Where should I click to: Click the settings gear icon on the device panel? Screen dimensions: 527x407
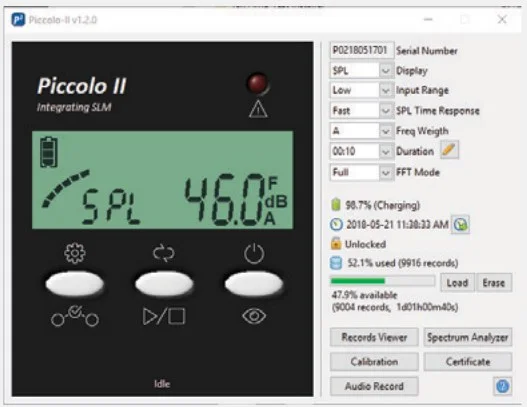coord(75,253)
